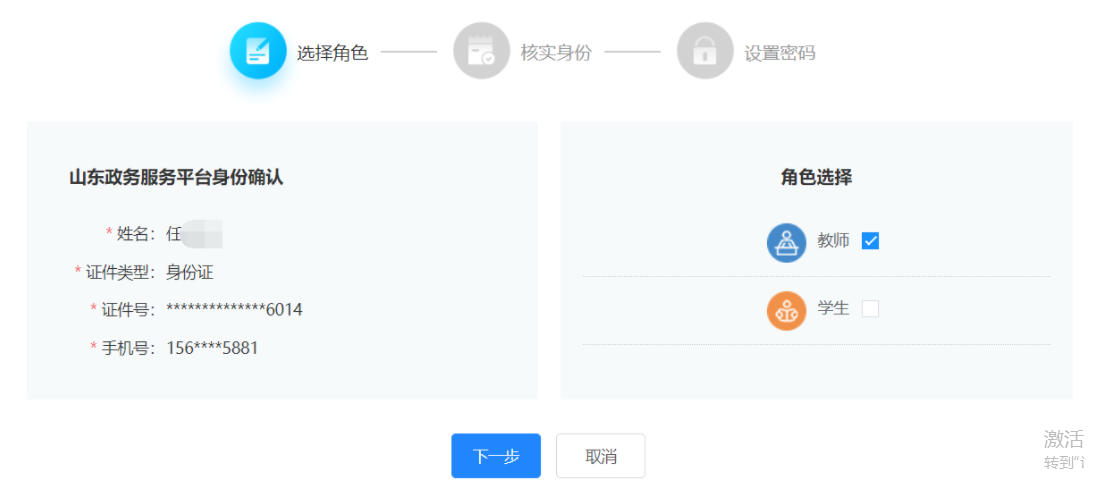Select the 选择角色 step label
The image size is (1094, 498).
click(332, 53)
